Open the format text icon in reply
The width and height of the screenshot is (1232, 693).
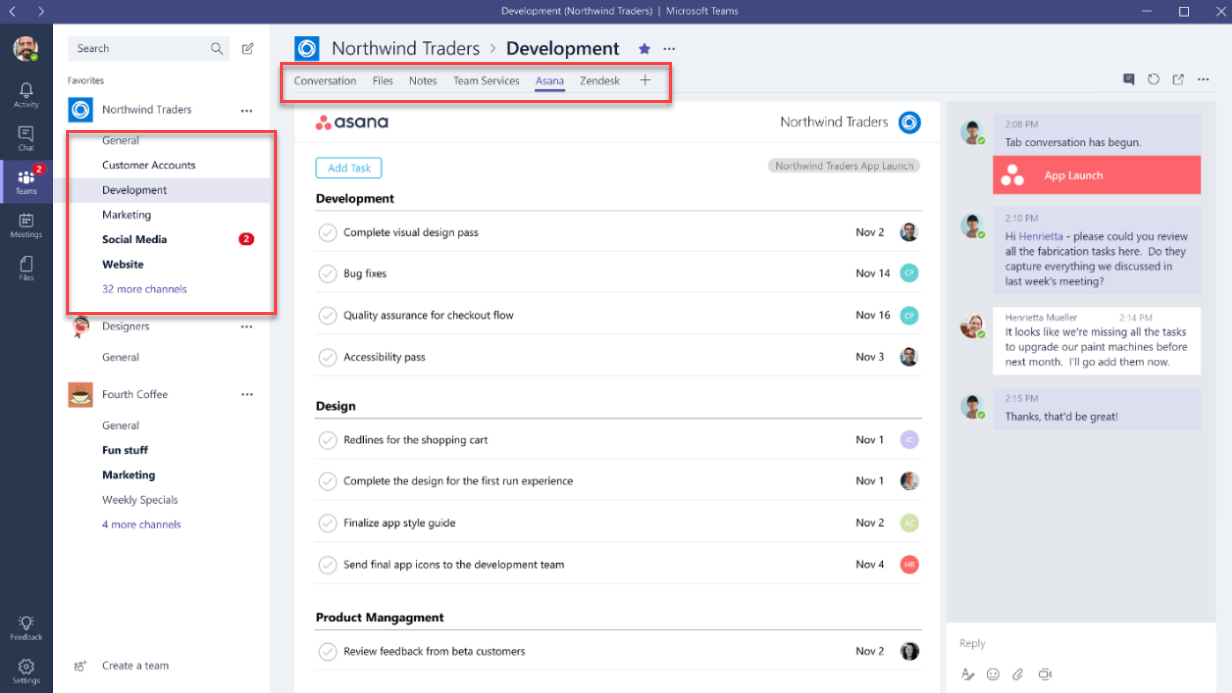click(967, 674)
